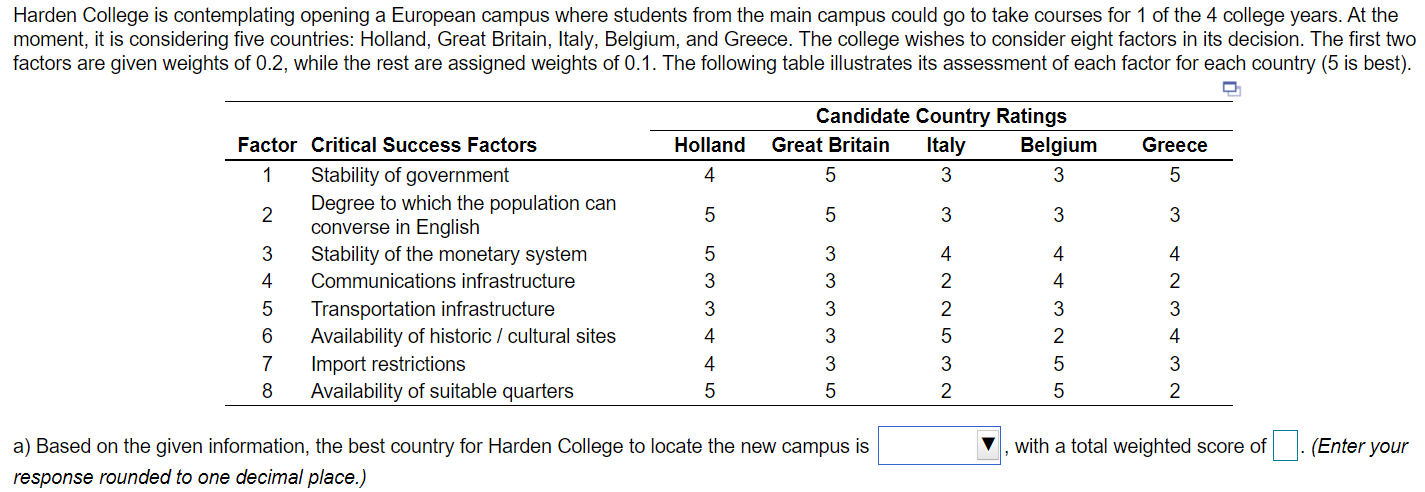Click the Candidate Country Ratings heading
1425x492 pixels.
pos(941,116)
